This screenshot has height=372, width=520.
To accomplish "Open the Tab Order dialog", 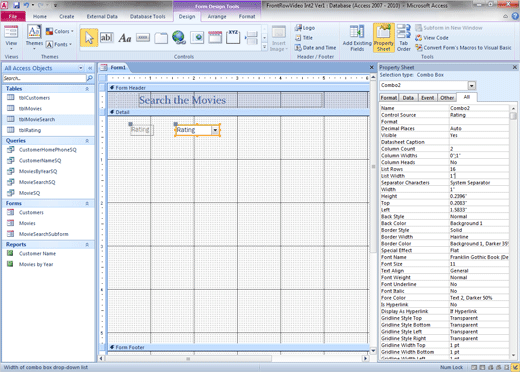I will 404,38.
